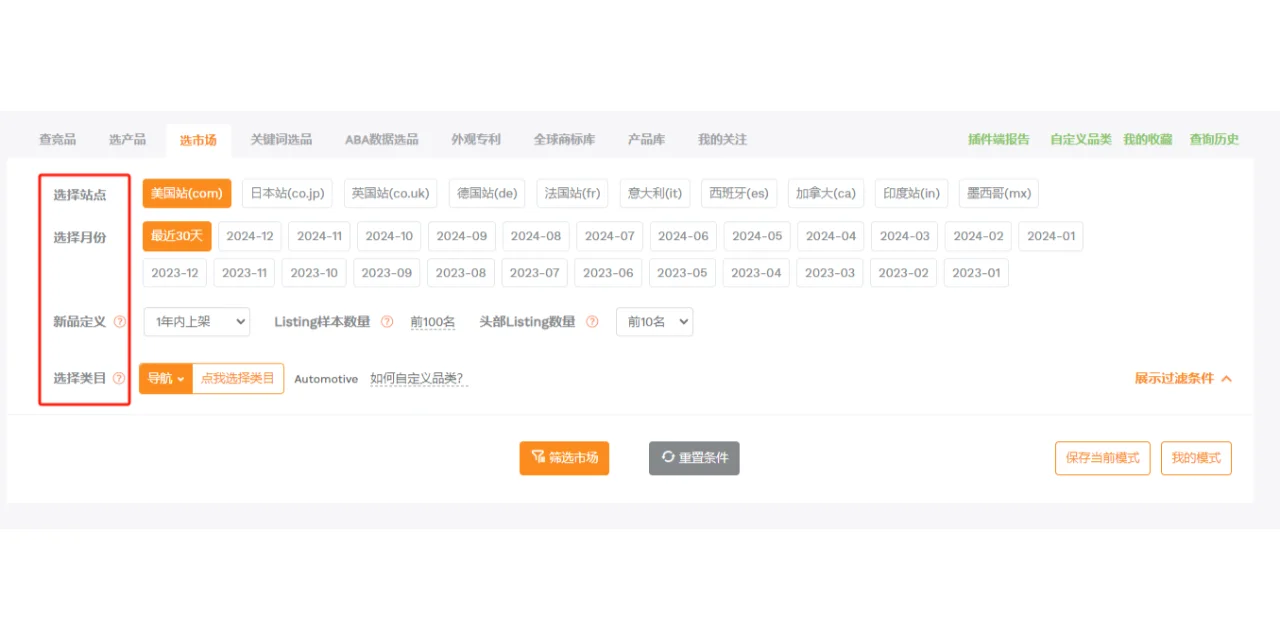Choose month 2024-02

(x=978, y=236)
